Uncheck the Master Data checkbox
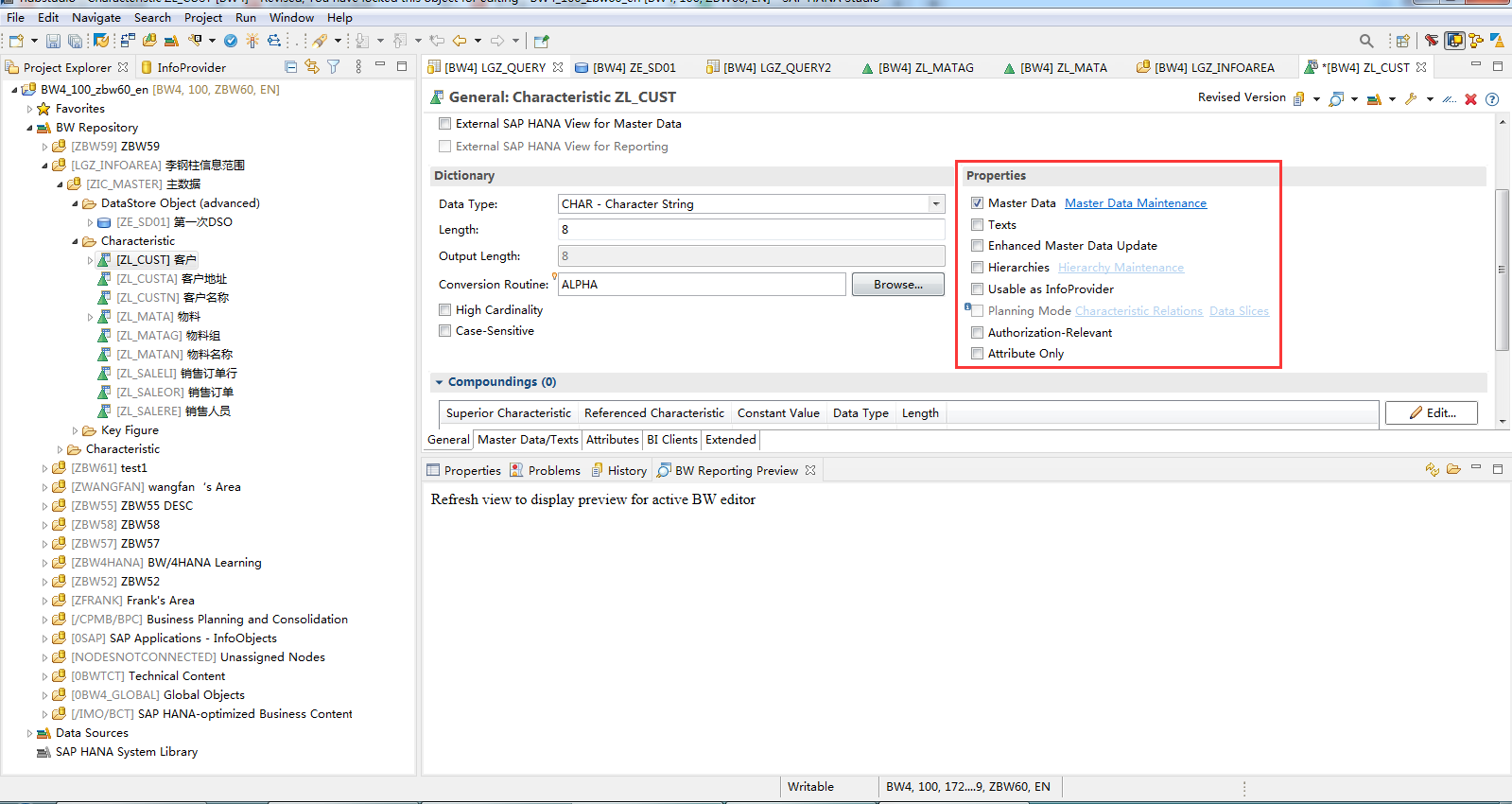Viewport: 1512px width, 804px height. [x=977, y=202]
